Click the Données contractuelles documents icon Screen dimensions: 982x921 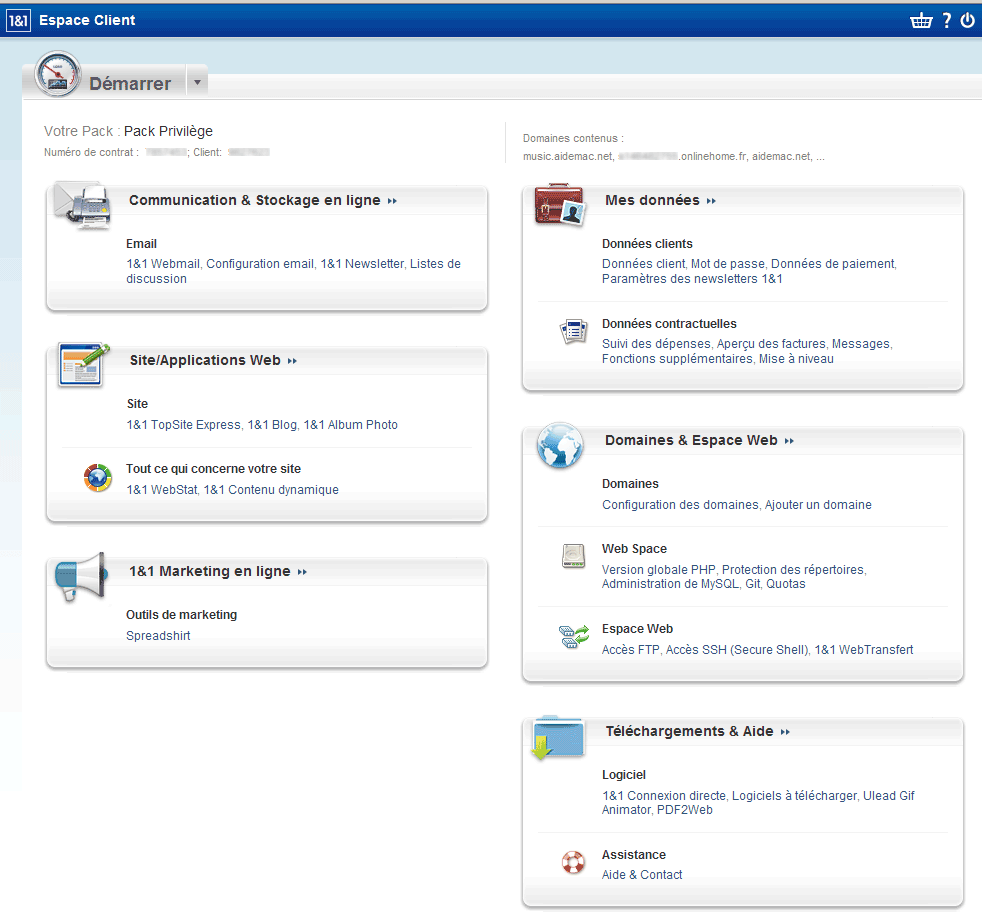click(573, 331)
